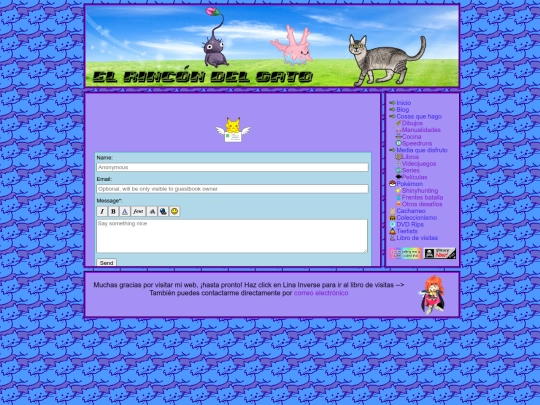The image size is (540, 405).
Task: Click the Lina Inverse character image
Action: tap(433, 294)
